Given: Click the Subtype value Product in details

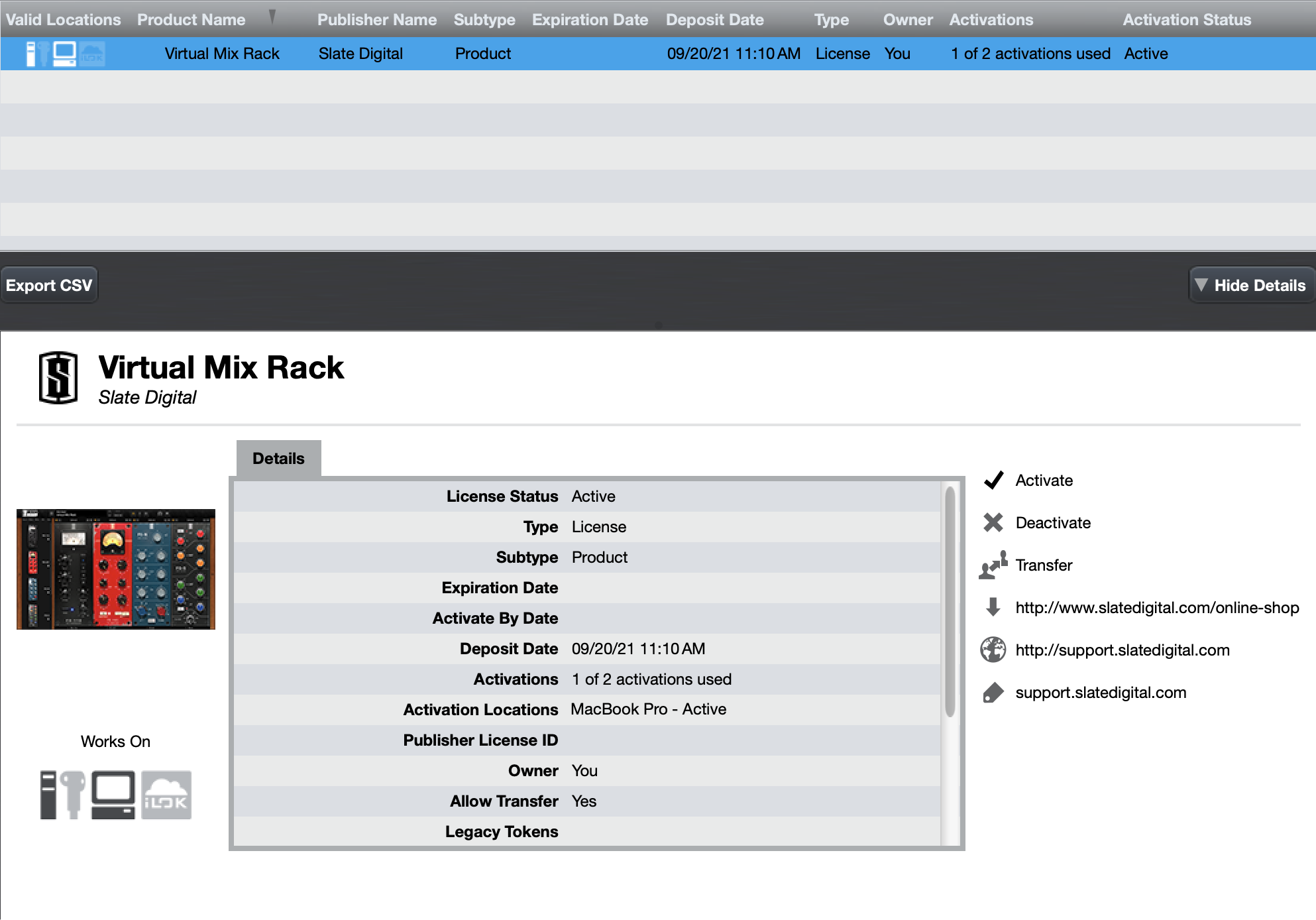Looking at the screenshot, I should point(599,557).
